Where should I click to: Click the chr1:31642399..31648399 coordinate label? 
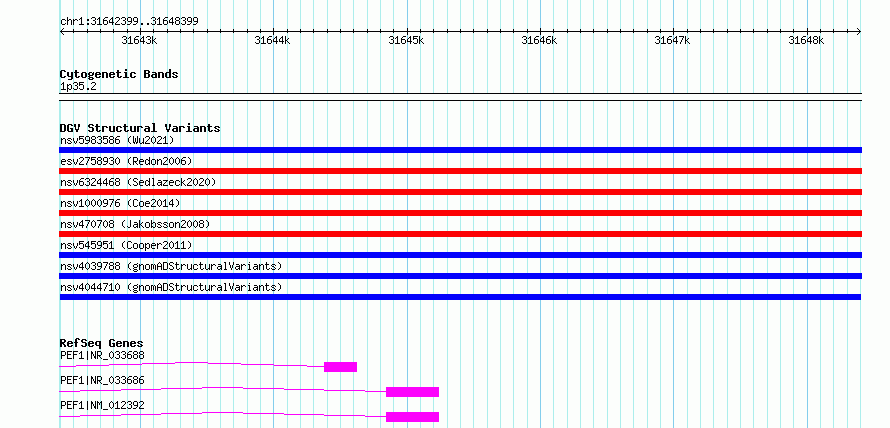(x=129, y=22)
